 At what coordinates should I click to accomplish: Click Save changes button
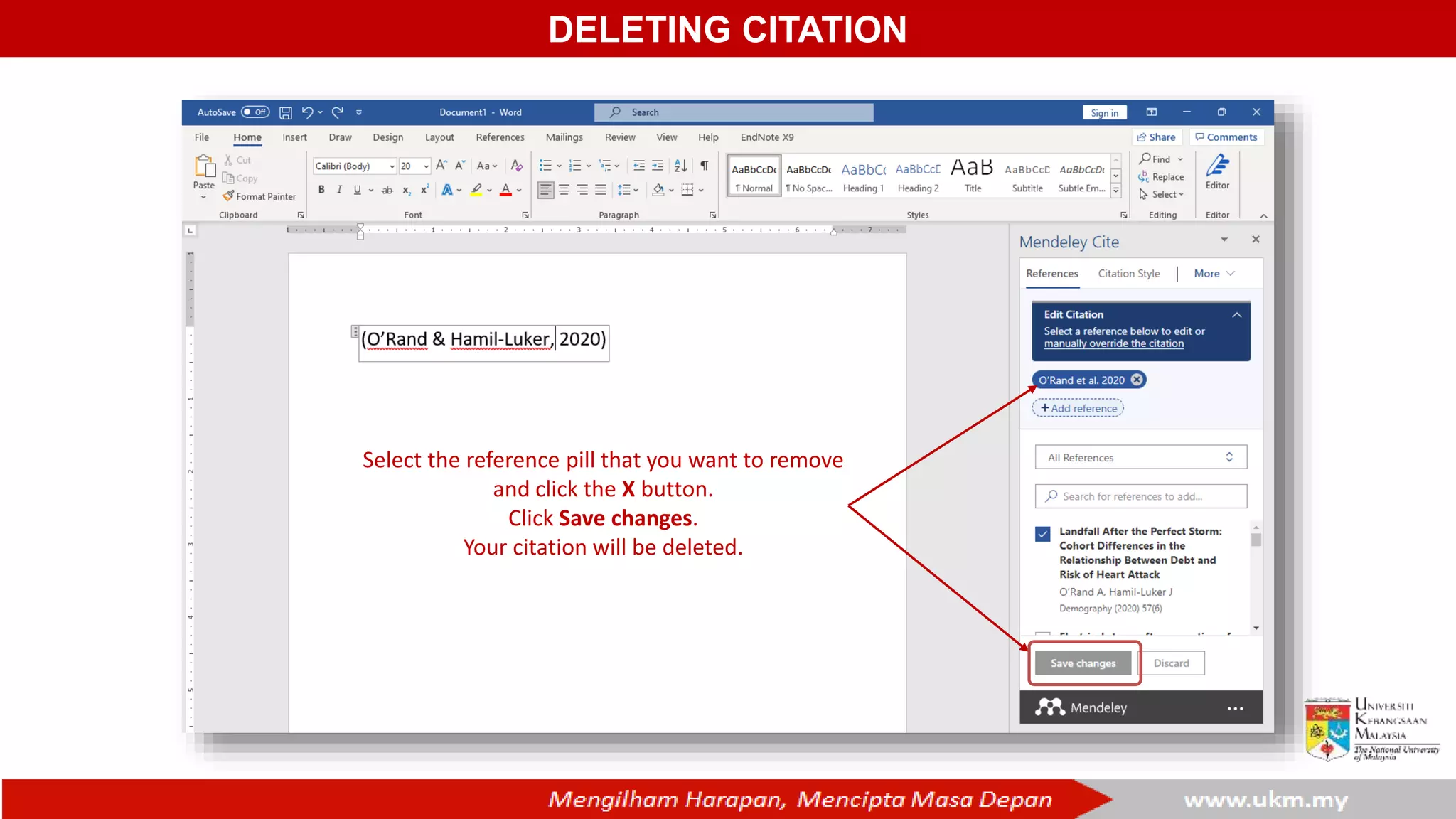(x=1083, y=663)
